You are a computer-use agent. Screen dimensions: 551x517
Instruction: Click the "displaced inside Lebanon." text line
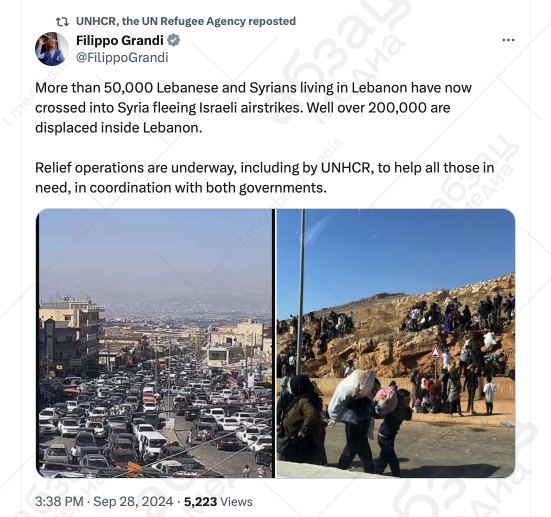pyautogui.click(x=119, y=128)
